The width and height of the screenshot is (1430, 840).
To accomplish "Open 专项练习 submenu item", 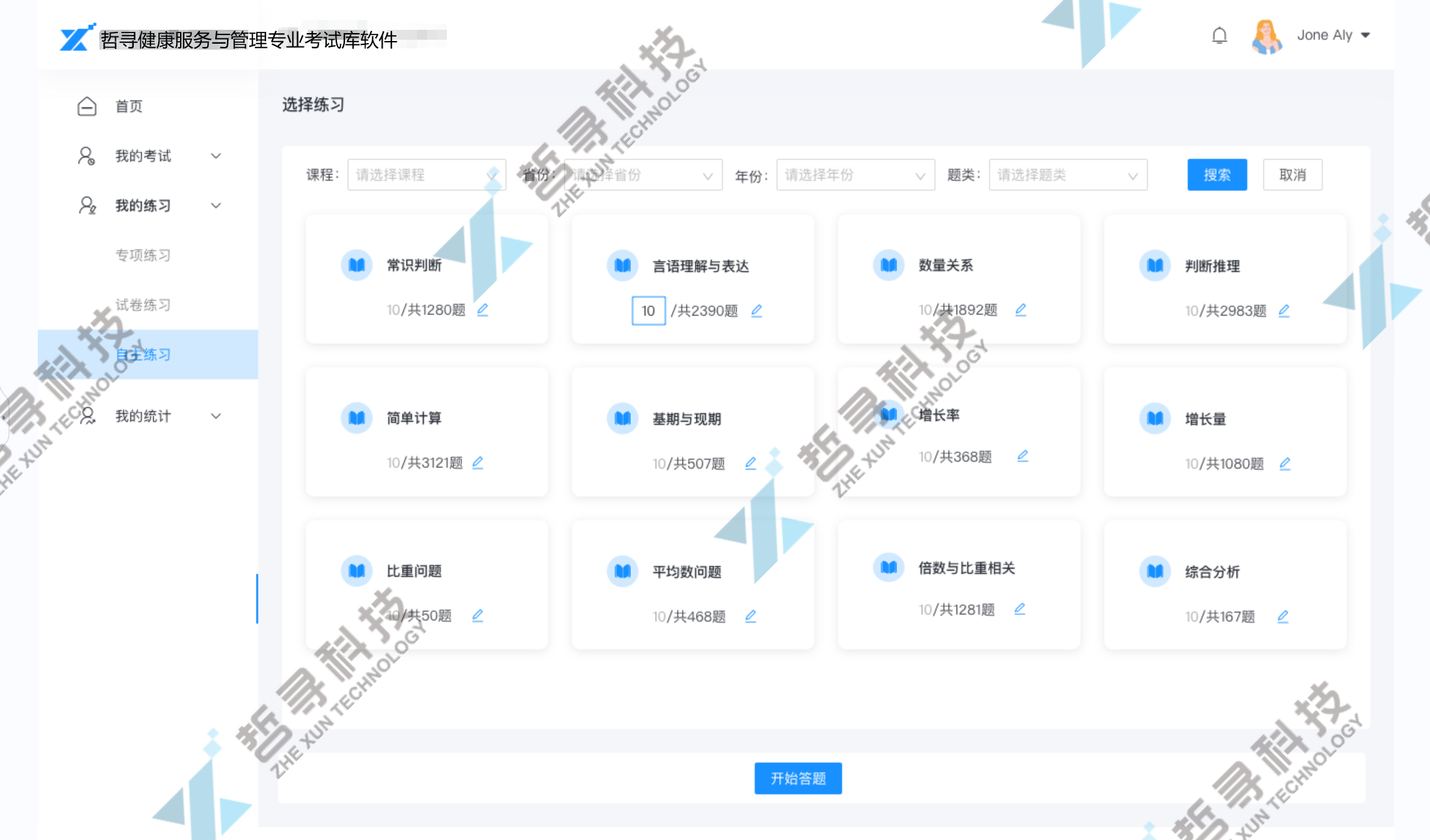I will (143, 255).
